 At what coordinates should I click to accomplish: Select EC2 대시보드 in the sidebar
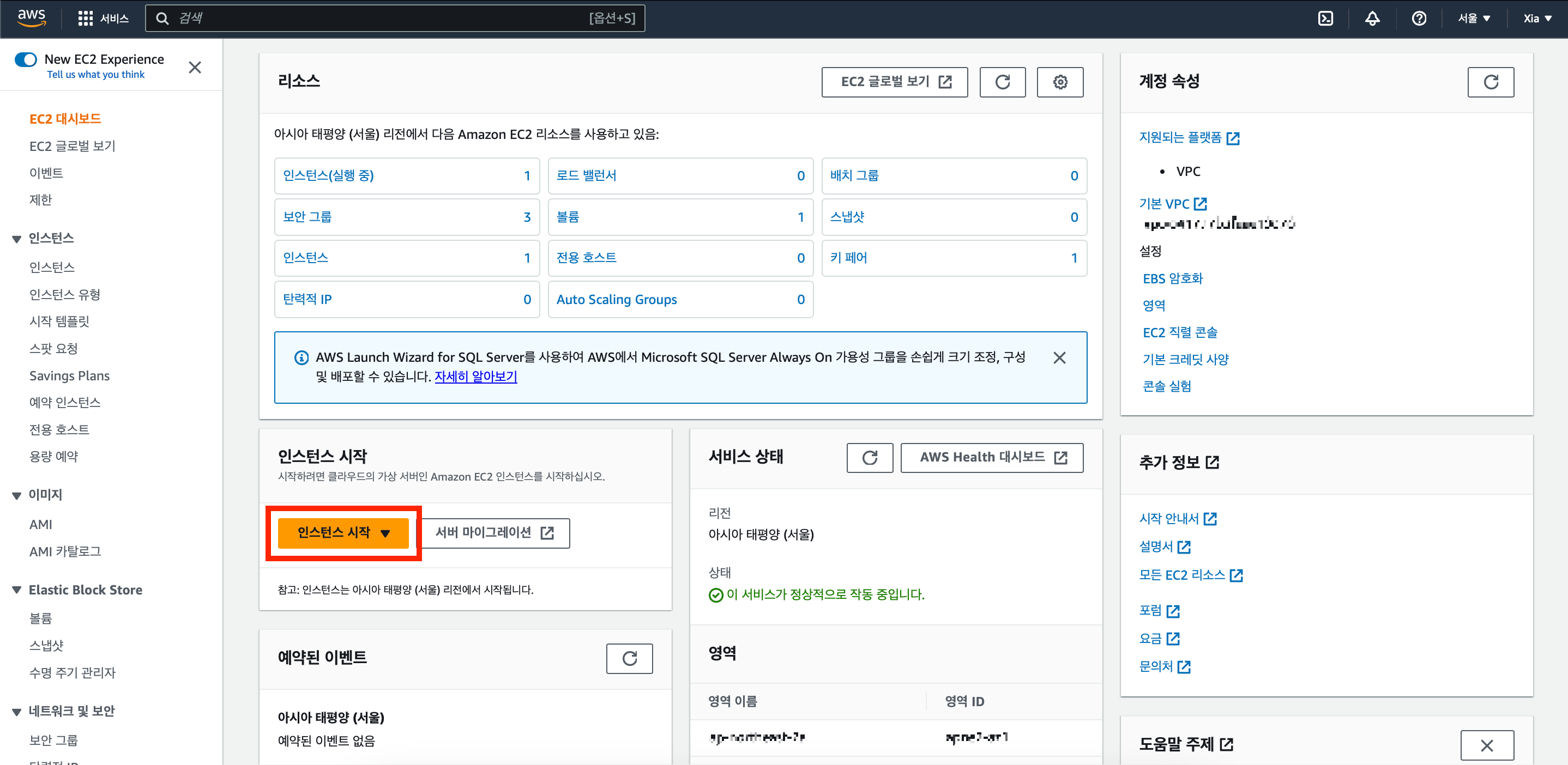click(65, 119)
